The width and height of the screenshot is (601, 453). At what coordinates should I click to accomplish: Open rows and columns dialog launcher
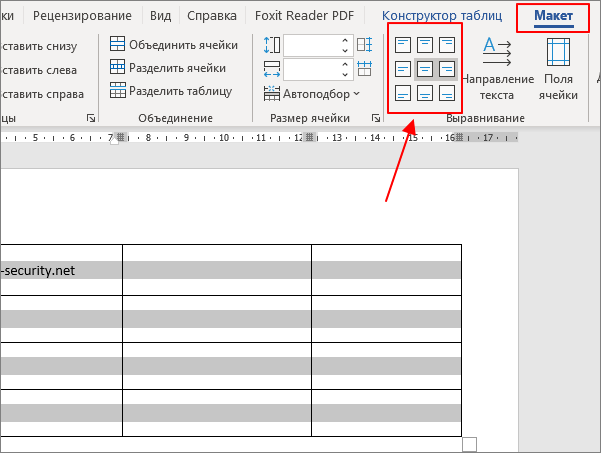click(x=91, y=118)
